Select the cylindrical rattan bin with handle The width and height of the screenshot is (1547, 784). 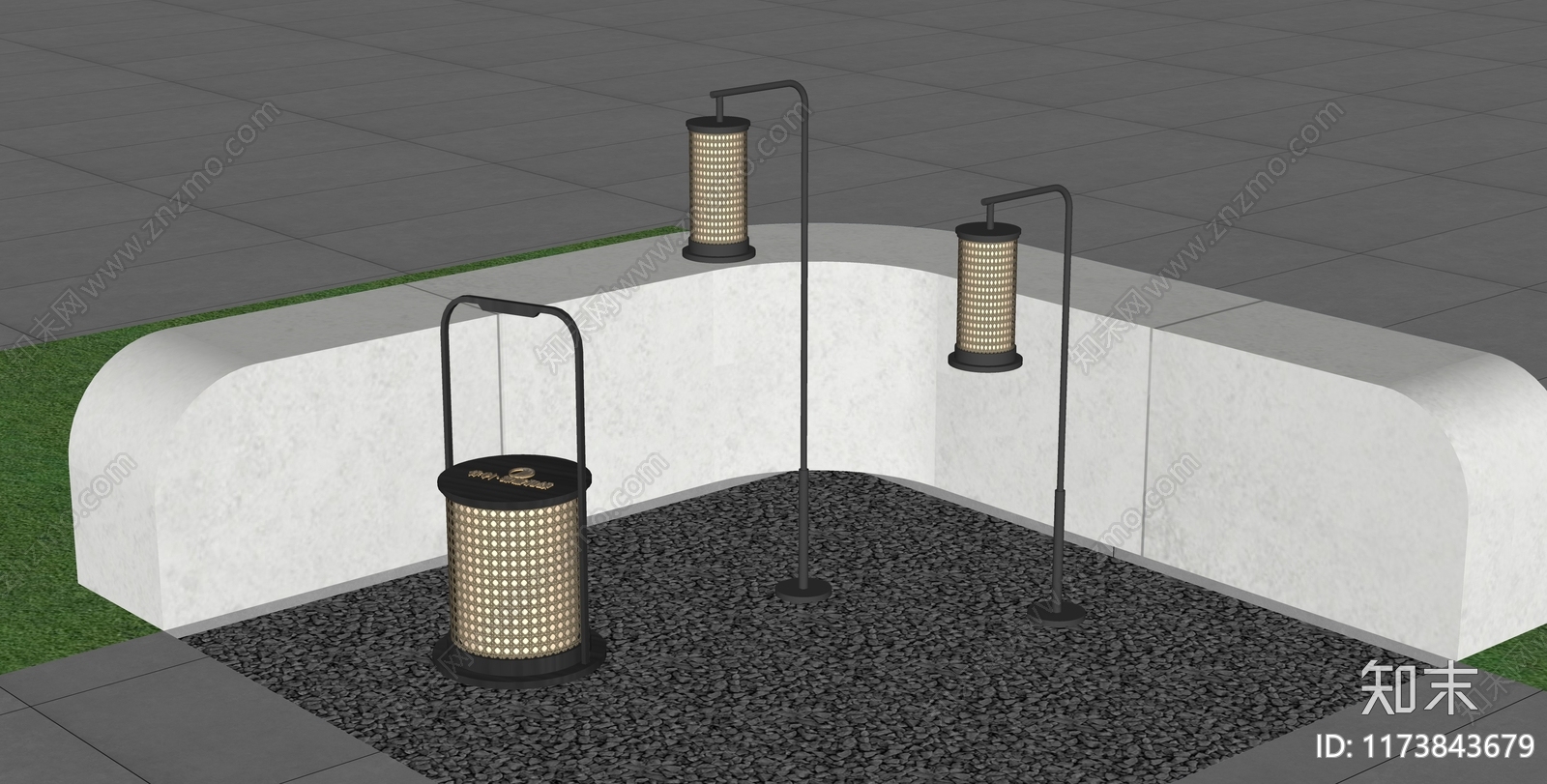click(518, 490)
